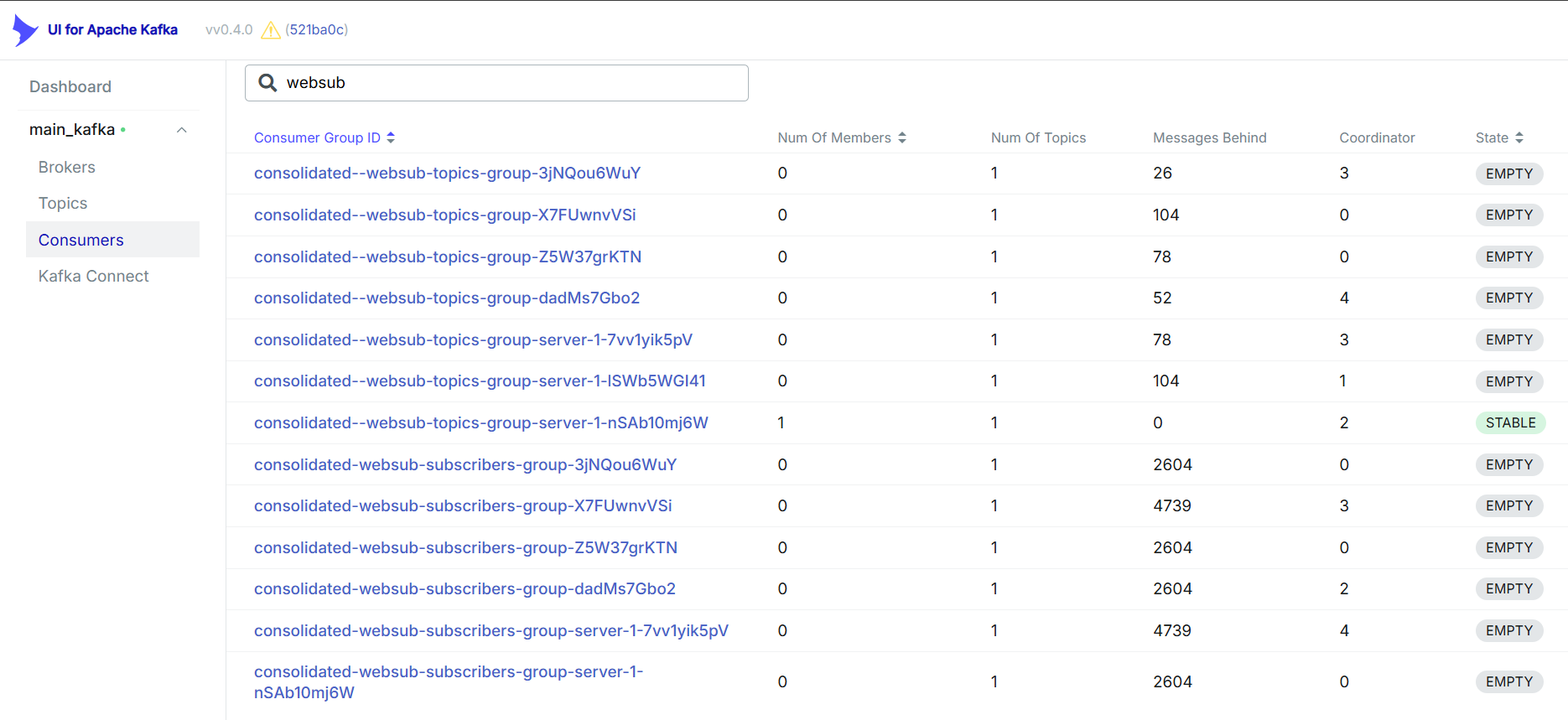The height and width of the screenshot is (720, 1568).
Task: Sort using Consumer Group ID sort arrows
Action: click(x=391, y=137)
